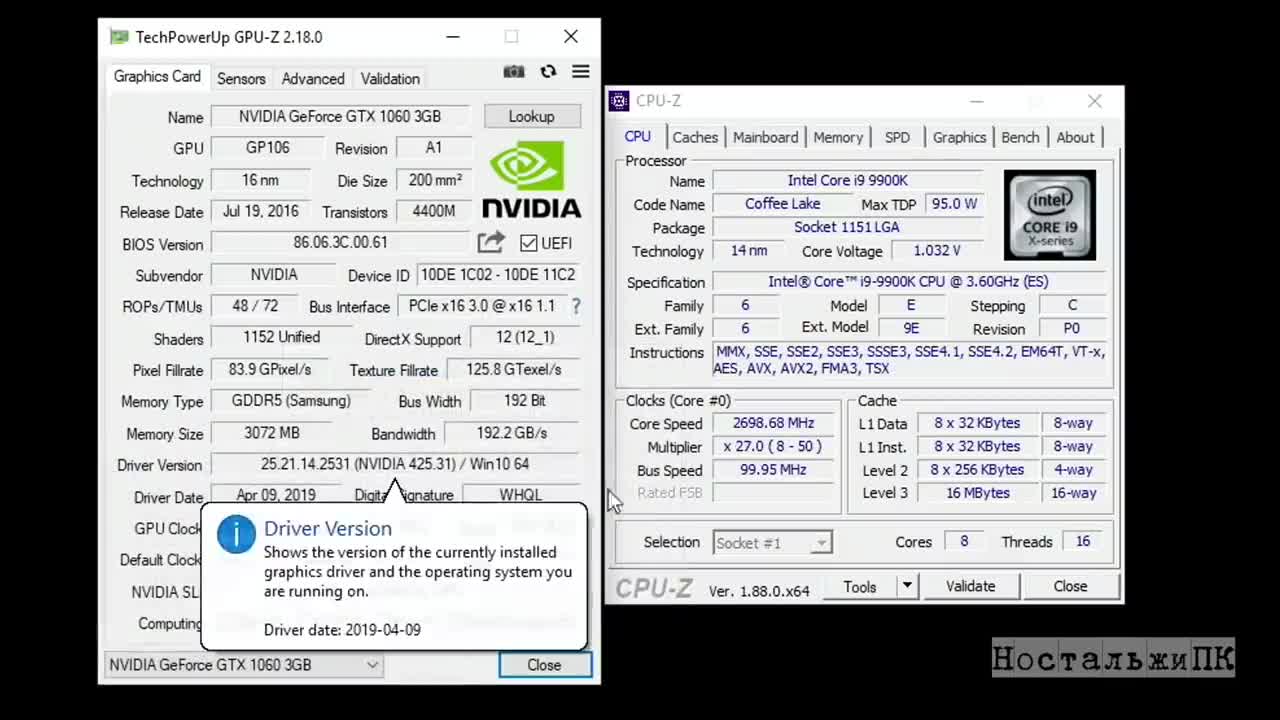The width and height of the screenshot is (1280, 720).
Task: Open the Caches tab in CPU-Z
Action: click(x=695, y=138)
